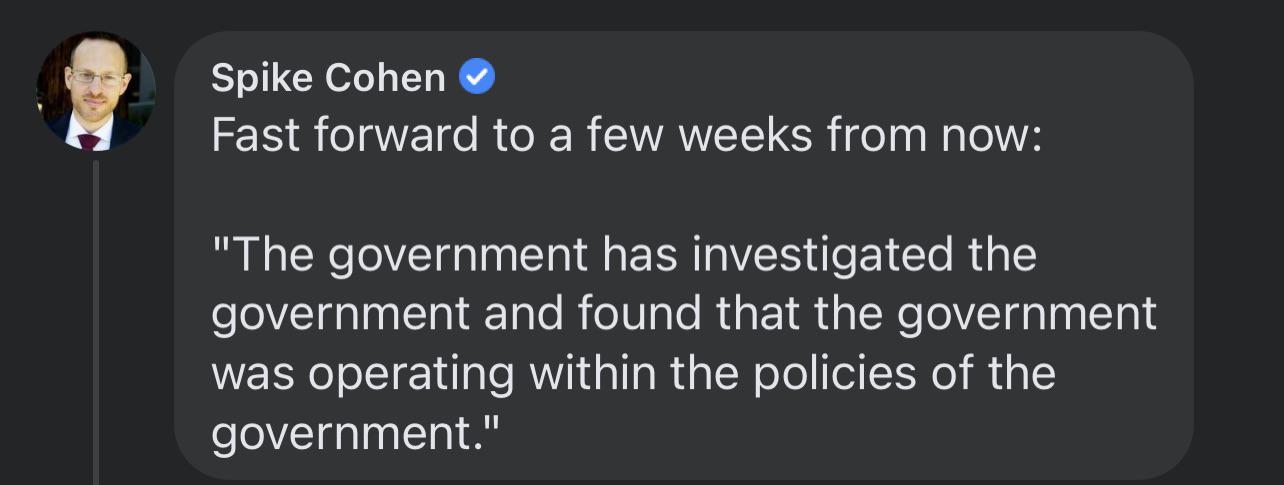Click the line "was operating within the policies"
Viewport: 1284px width, 485px height.
tap(634, 373)
